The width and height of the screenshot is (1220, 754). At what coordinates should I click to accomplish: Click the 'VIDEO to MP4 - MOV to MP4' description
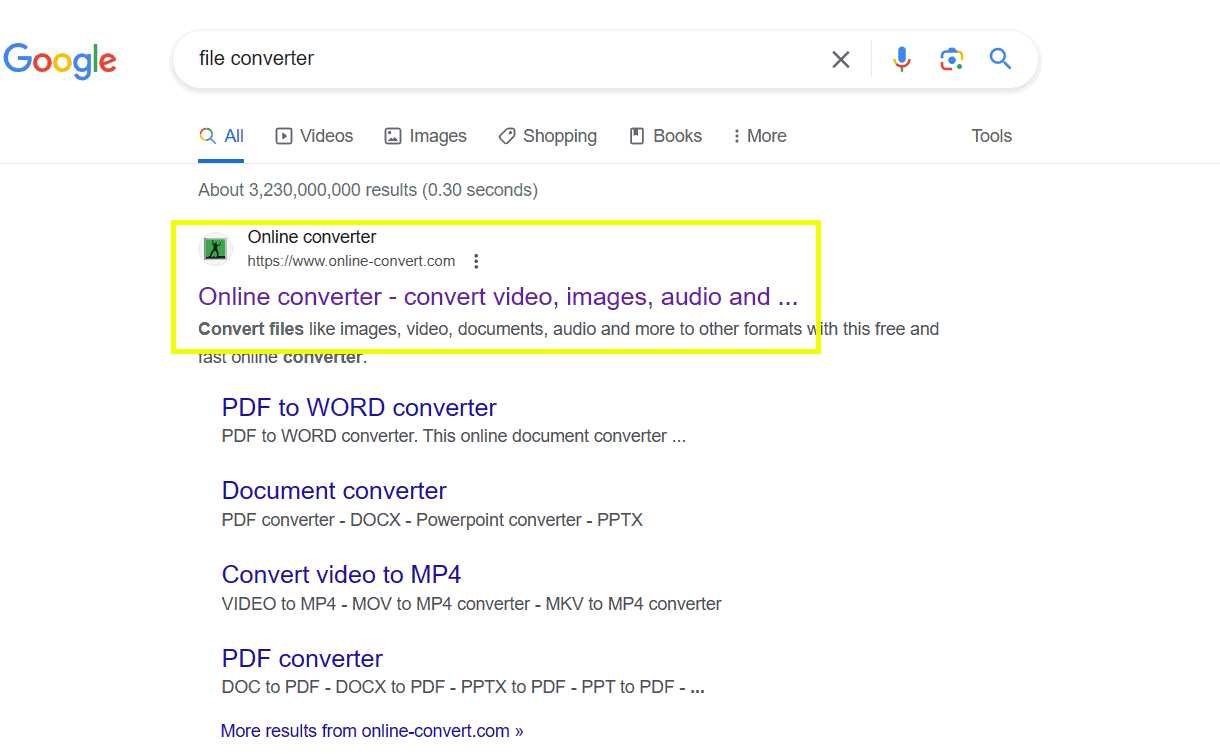[x=471, y=604]
